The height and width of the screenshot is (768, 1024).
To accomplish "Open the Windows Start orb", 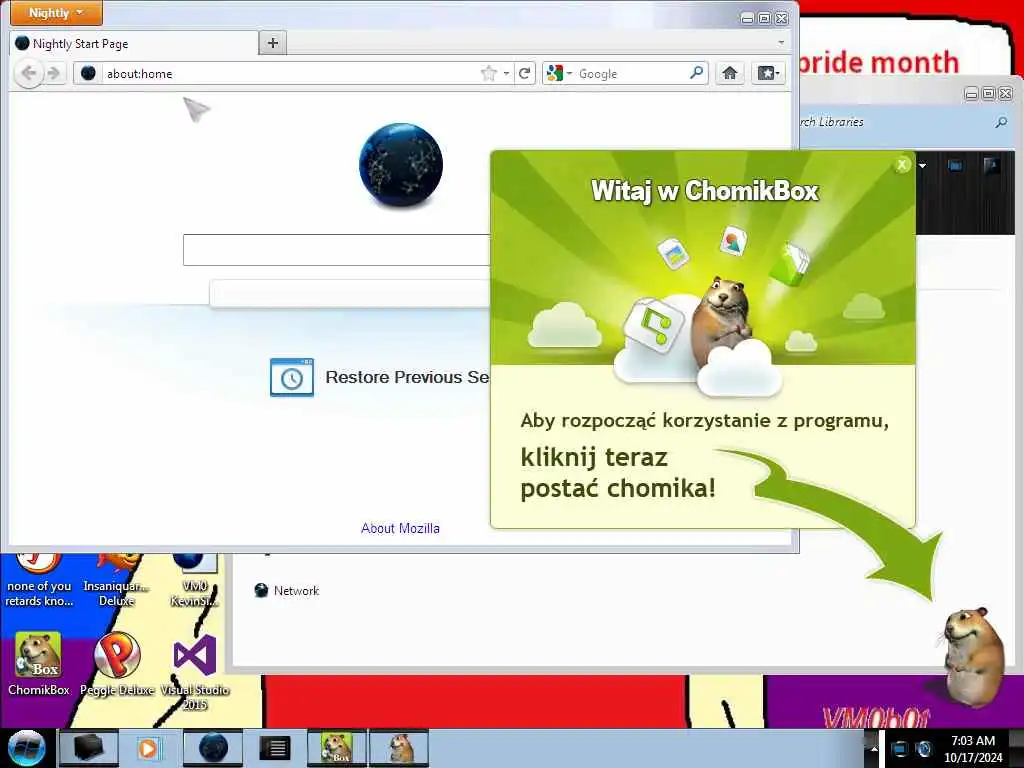I will 26,748.
